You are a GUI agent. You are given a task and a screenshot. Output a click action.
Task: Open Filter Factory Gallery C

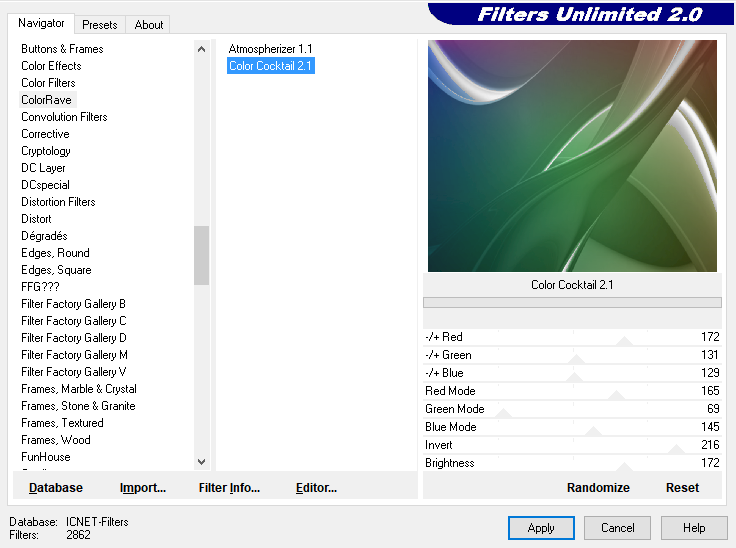pos(74,321)
